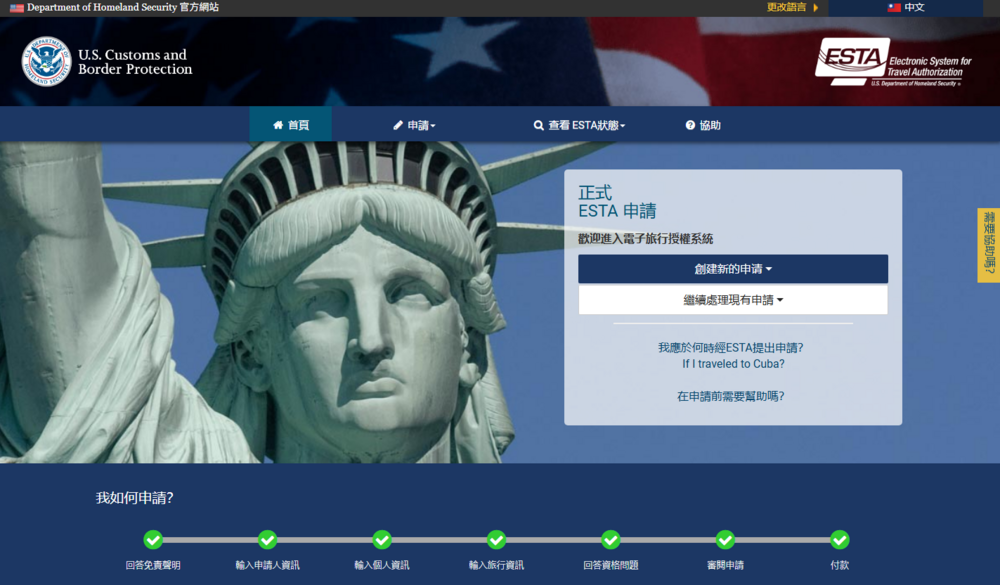Click the green checkmark above 輸入申請人資訊
Viewport: 1000px width, 585px height.
point(267,540)
